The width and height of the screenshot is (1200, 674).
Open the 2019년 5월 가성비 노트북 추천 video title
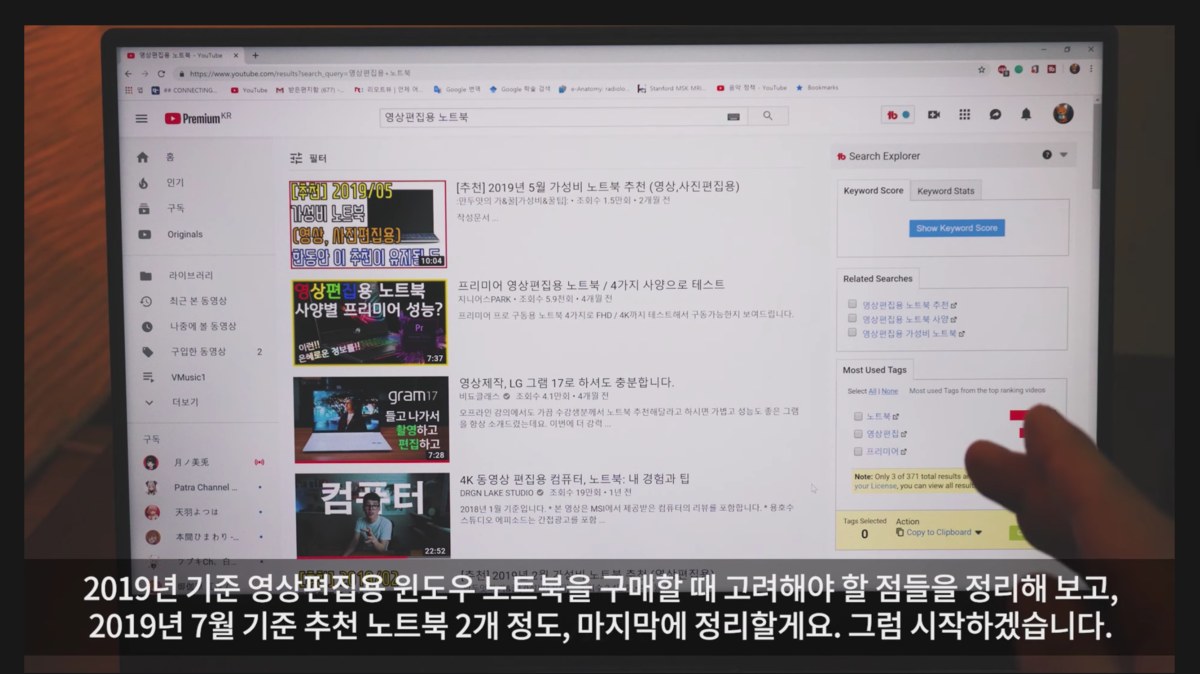tap(598, 187)
